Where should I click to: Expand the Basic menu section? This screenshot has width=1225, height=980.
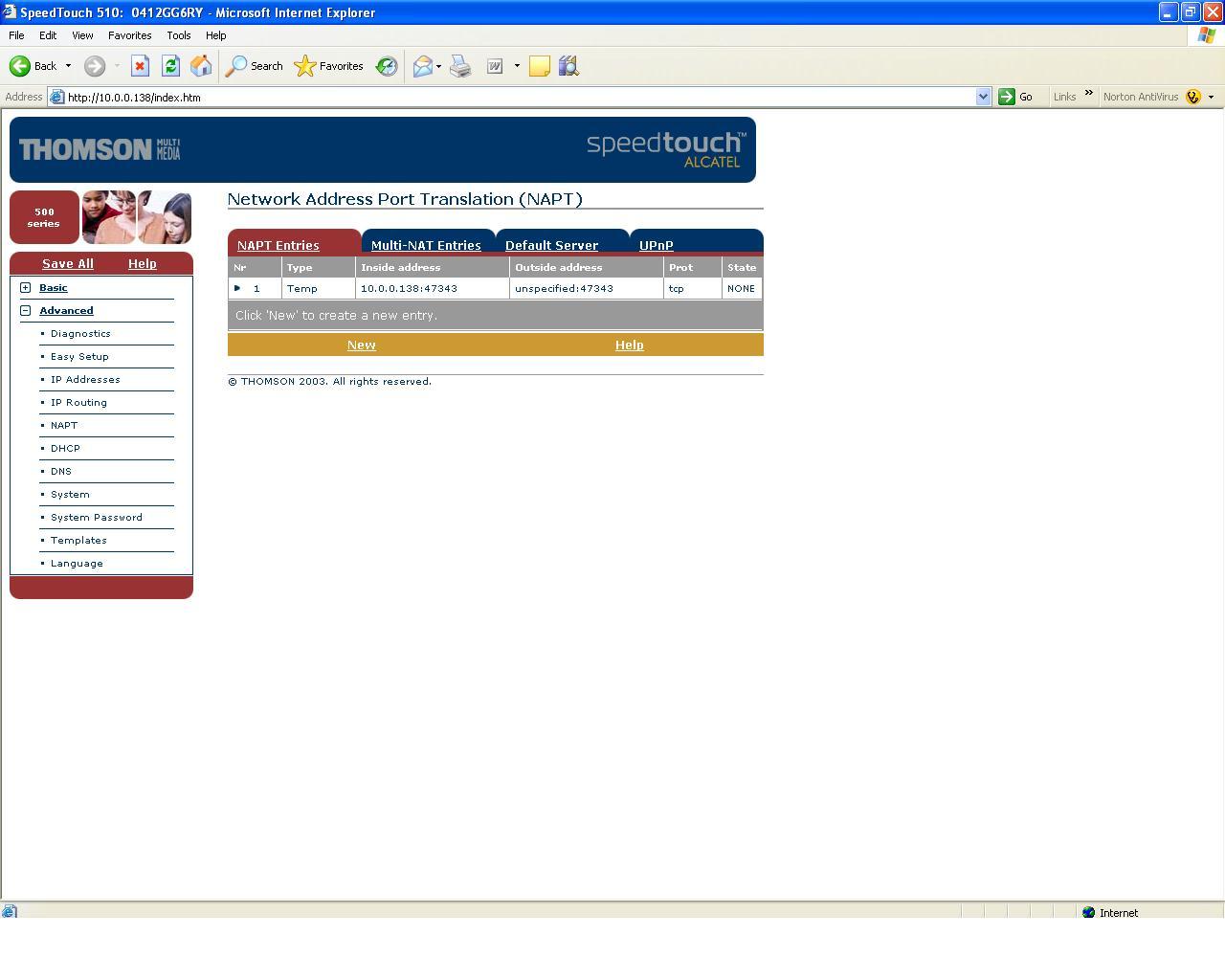(26, 287)
